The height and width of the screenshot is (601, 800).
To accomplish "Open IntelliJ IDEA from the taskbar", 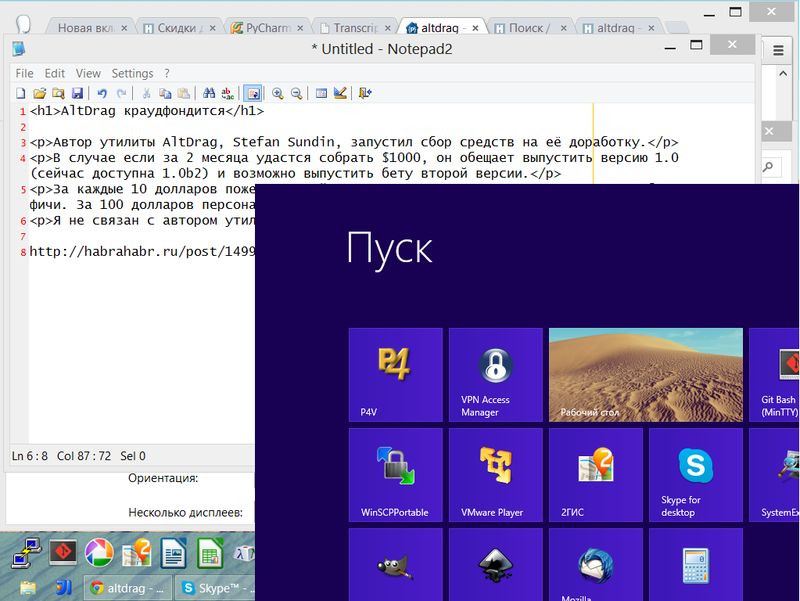I will tap(63, 588).
